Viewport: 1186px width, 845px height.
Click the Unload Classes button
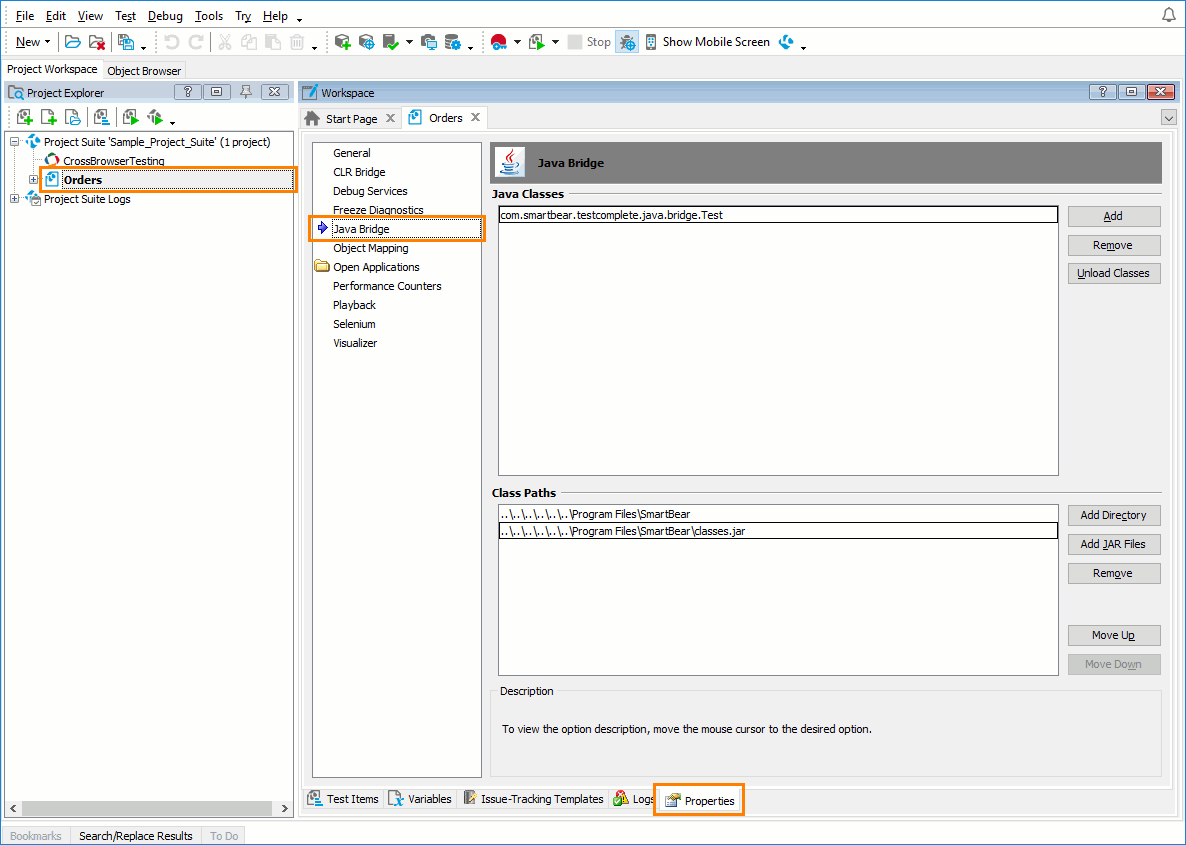[1113, 274]
